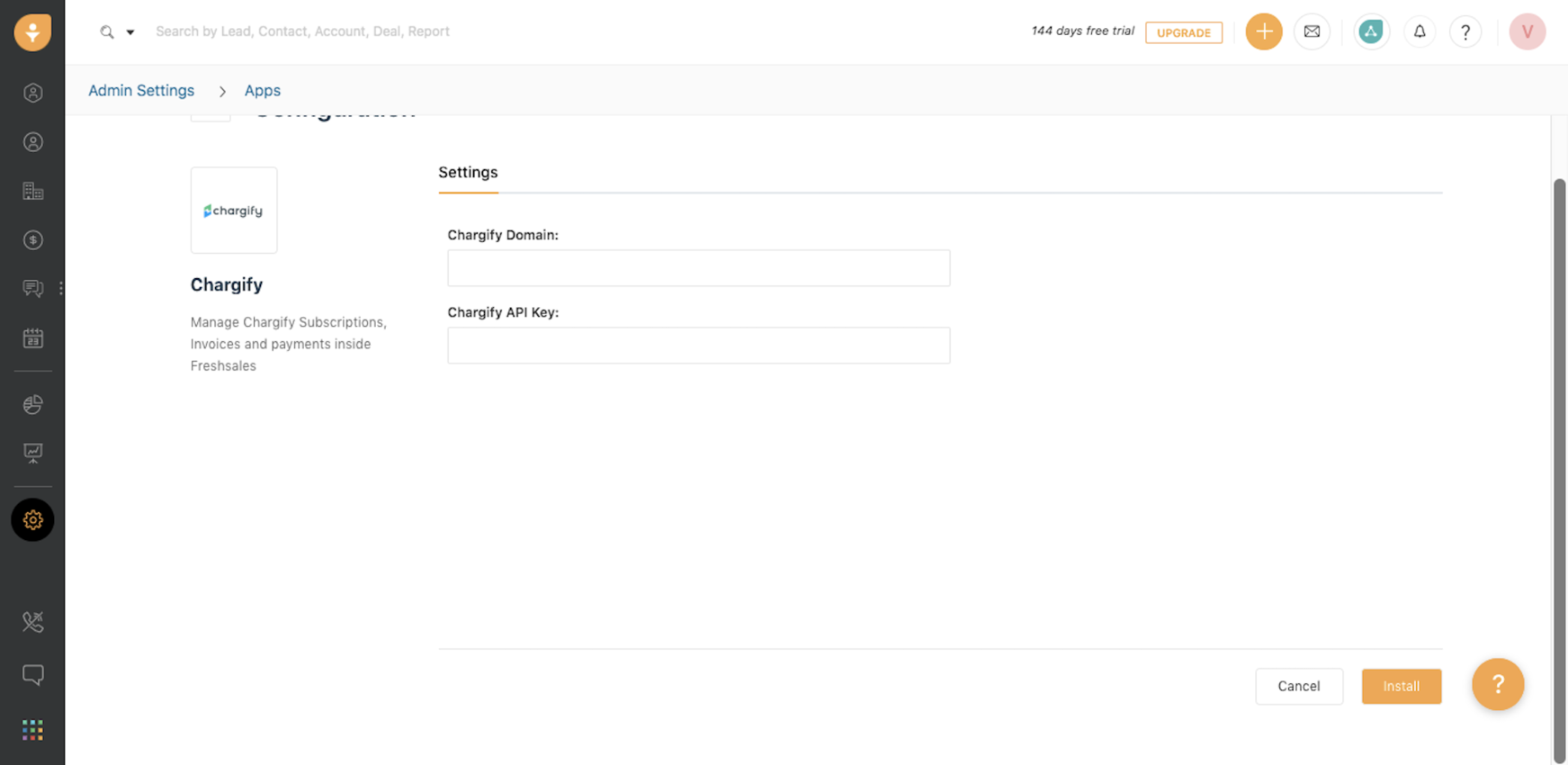
Task: Open the Dashboard presentation icon
Action: [x=33, y=453]
